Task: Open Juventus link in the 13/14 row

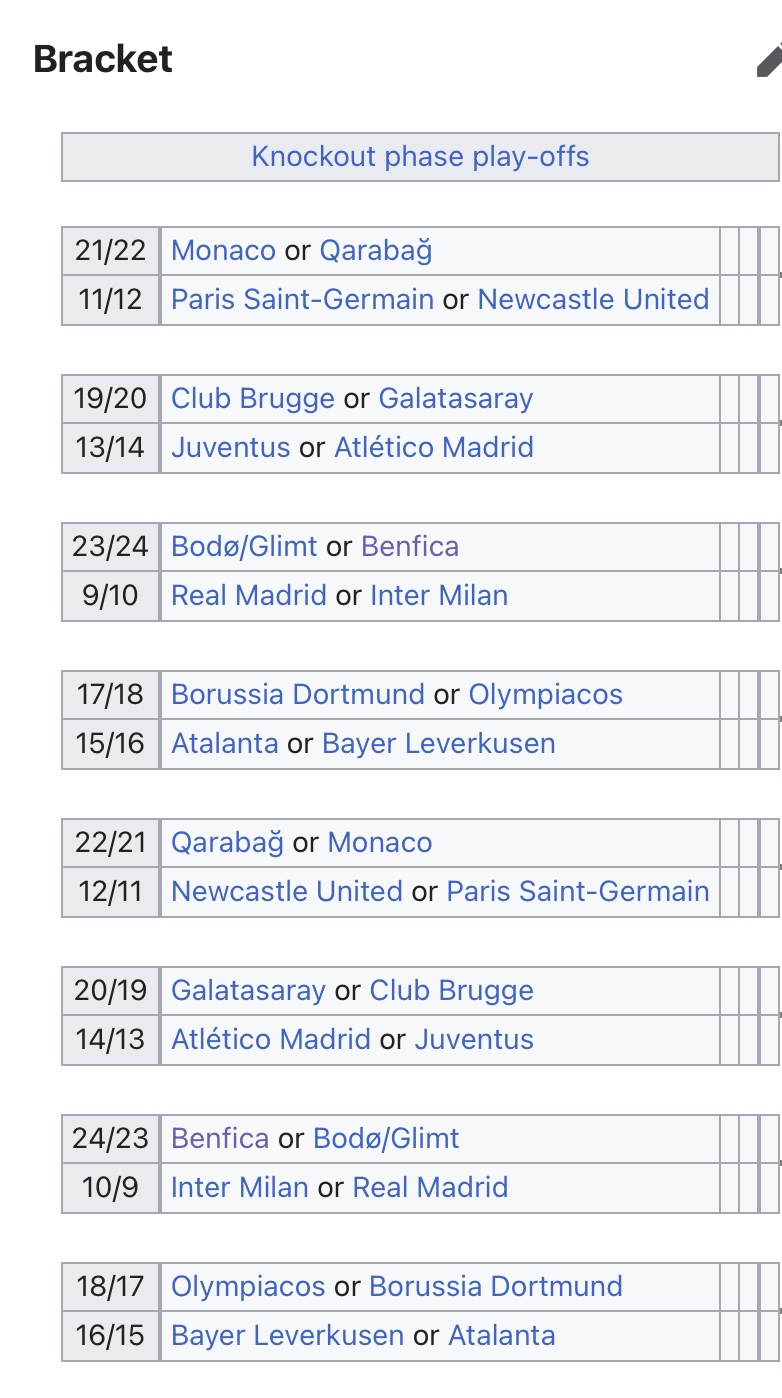Action: click(230, 447)
